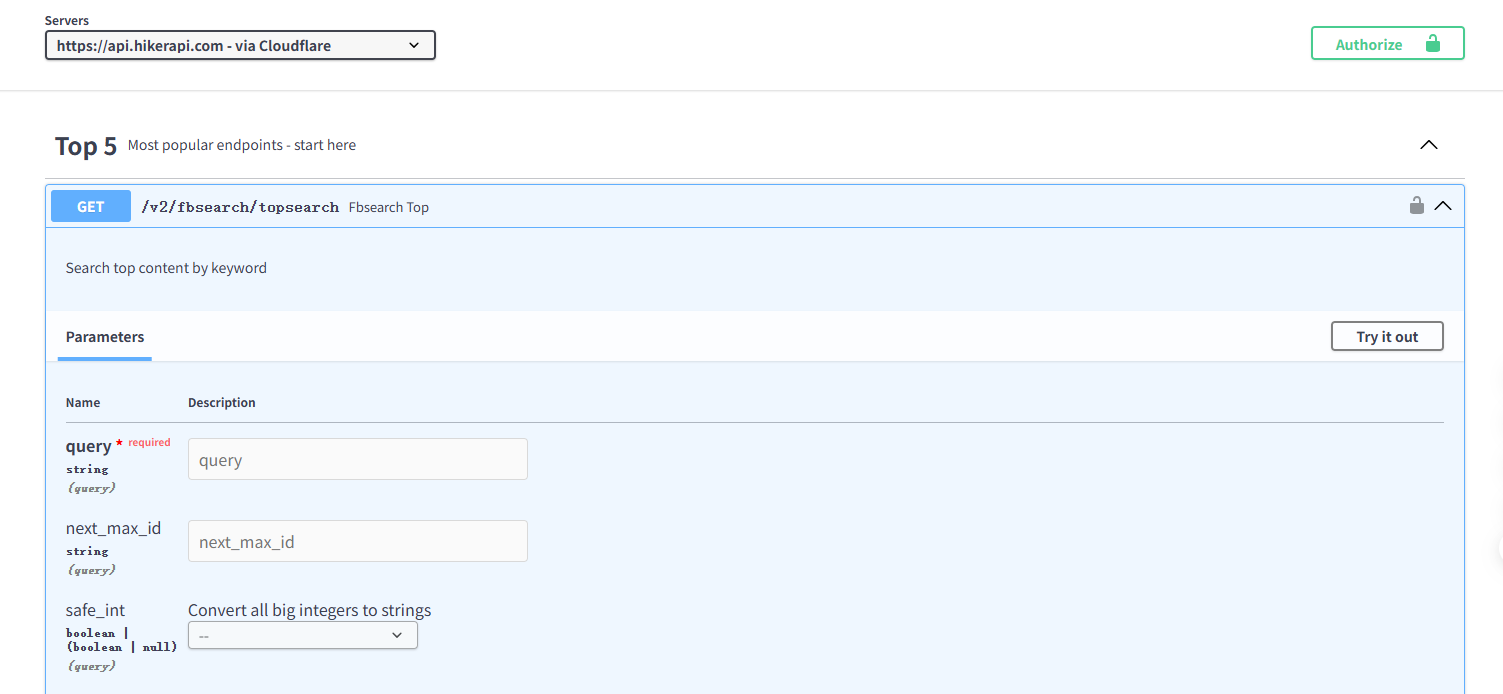
Task: Click the 'safe_int' parameter name
Action: pyautogui.click(x=95, y=610)
